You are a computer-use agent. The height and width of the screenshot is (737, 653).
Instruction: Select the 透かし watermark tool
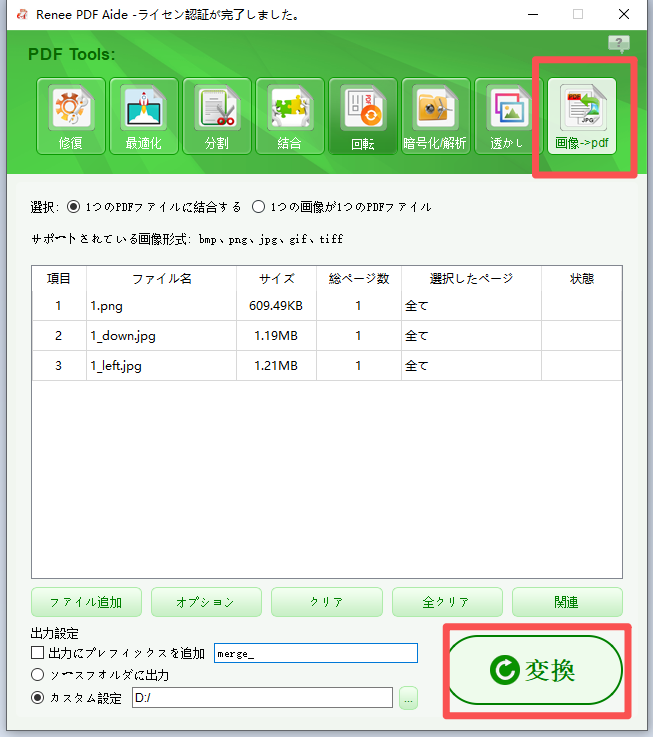(x=509, y=116)
